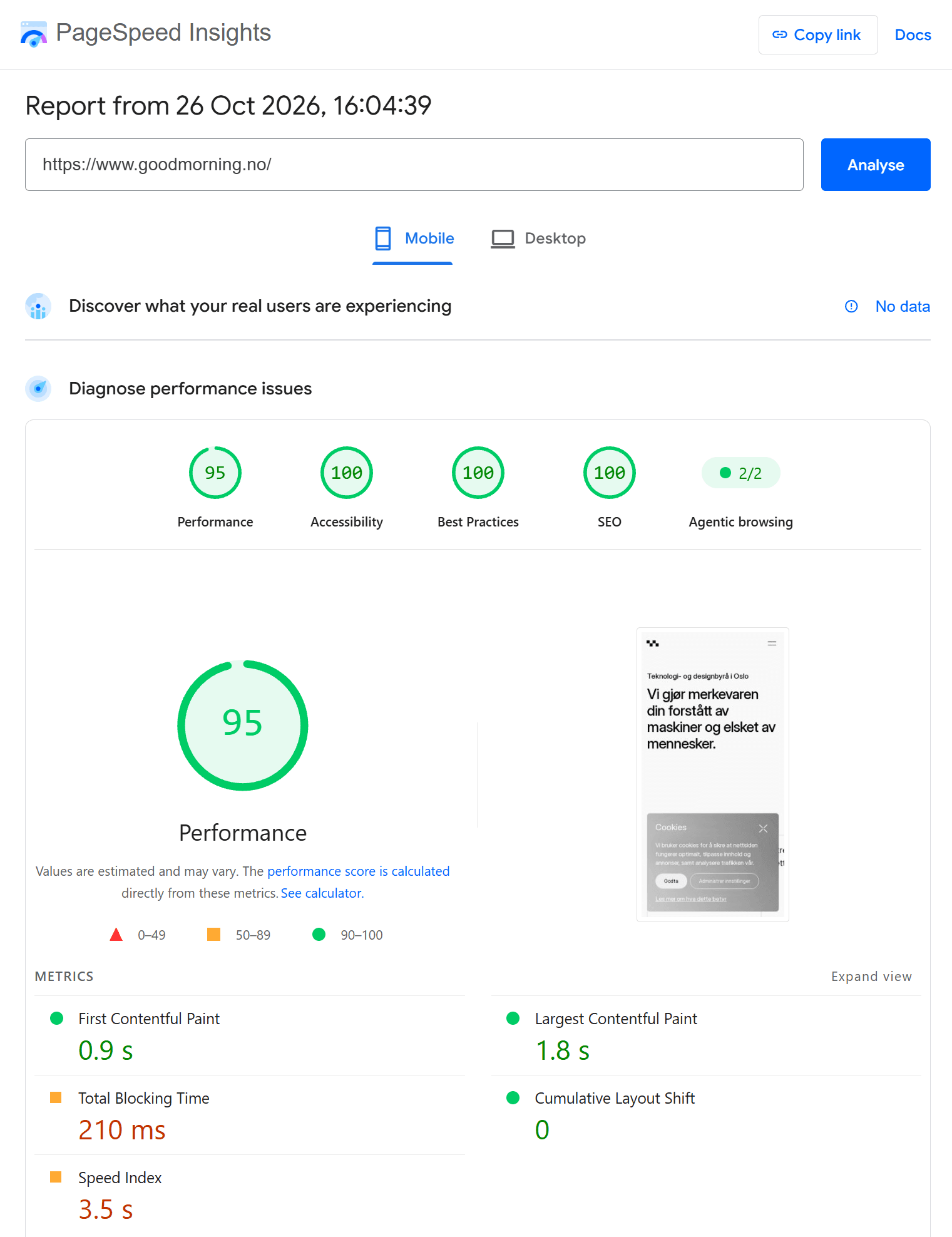The image size is (952, 1237).
Task: Click the Speed Index metric
Action: click(x=250, y=1194)
